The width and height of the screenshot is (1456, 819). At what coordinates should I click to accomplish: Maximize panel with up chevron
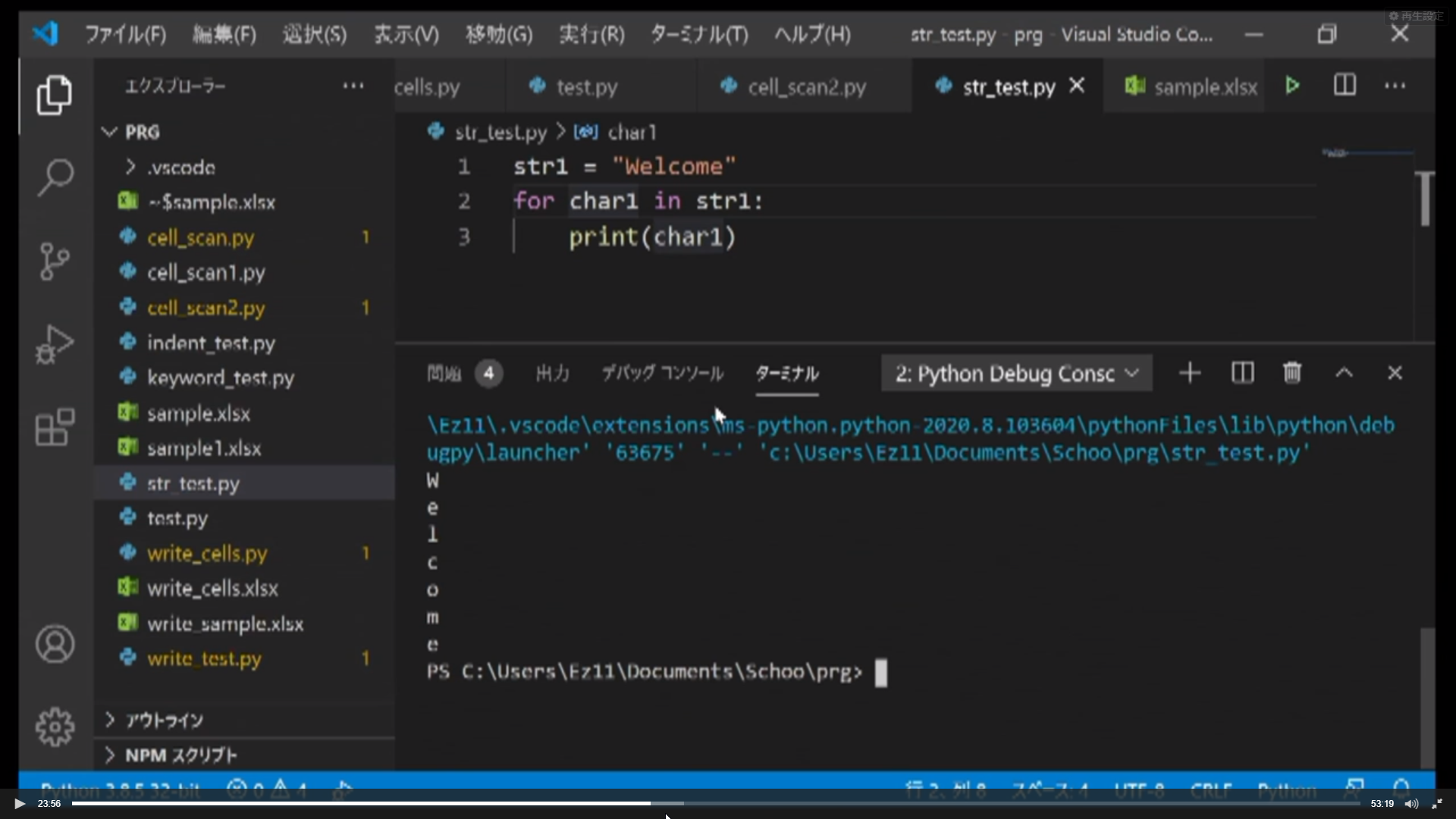click(x=1344, y=373)
